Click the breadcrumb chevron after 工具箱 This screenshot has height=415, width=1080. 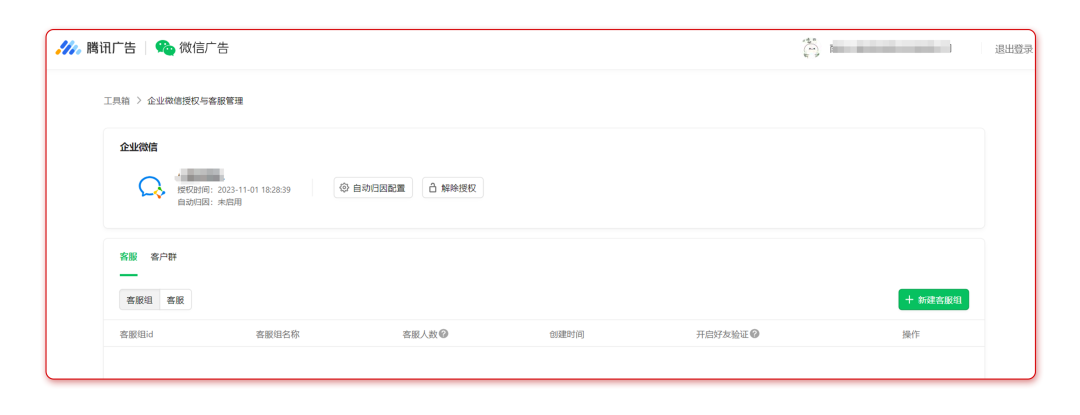(x=139, y=101)
